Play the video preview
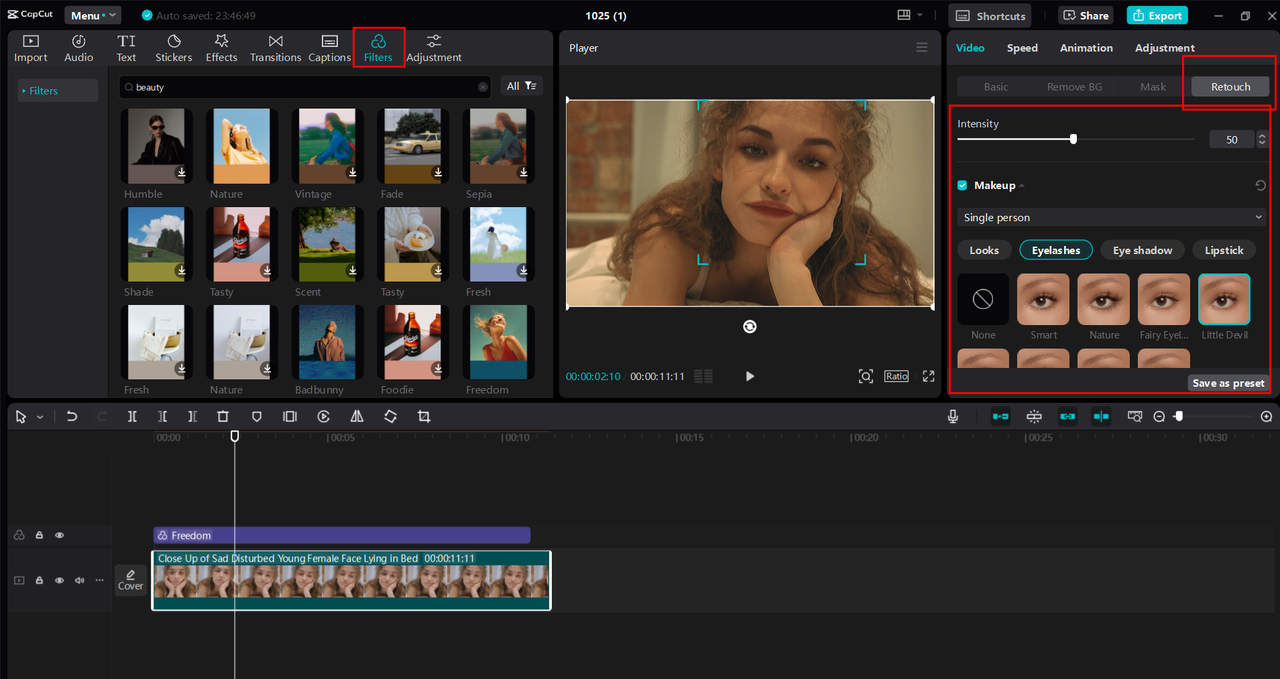 [x=750, y=376]
